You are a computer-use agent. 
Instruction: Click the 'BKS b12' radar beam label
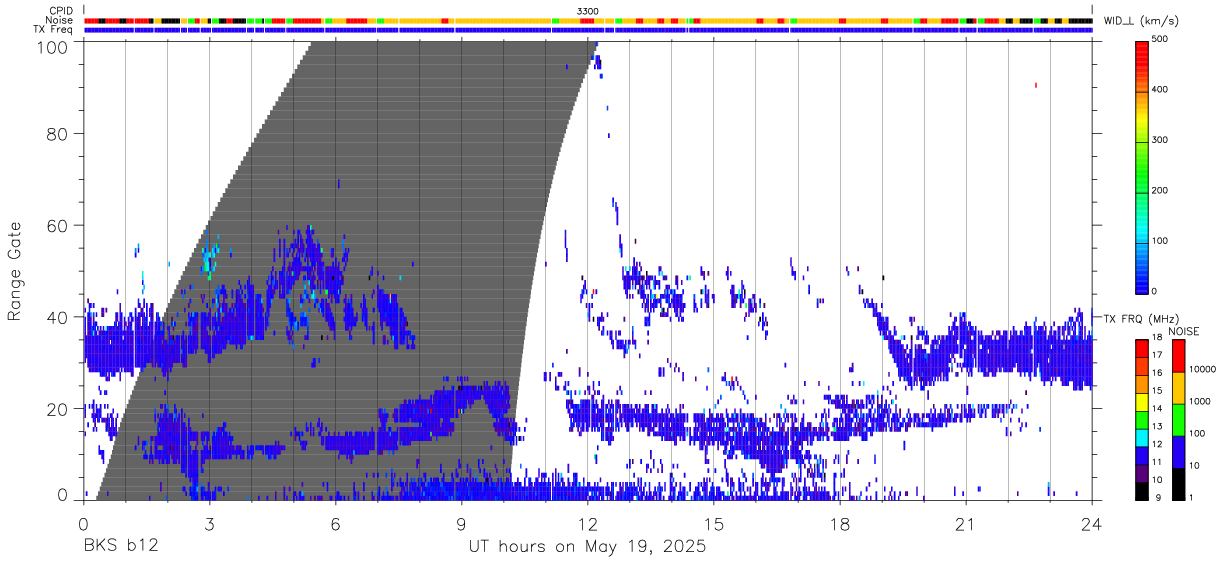pos(120,547)
